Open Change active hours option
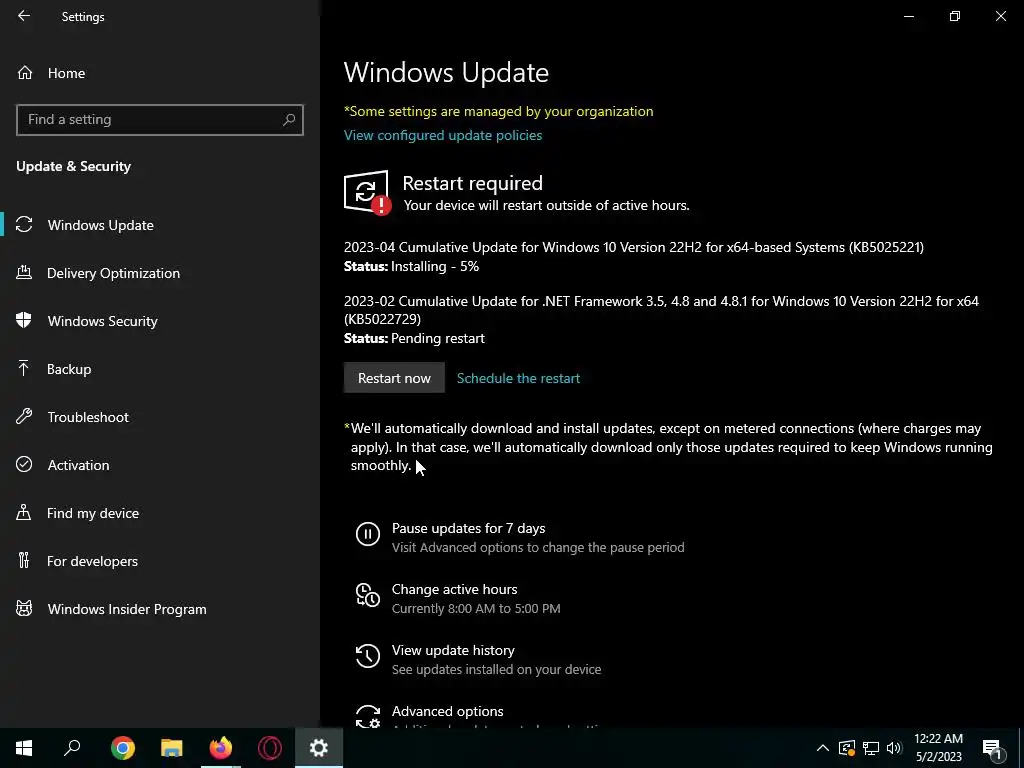1024x768 pixels. [455, 589]
